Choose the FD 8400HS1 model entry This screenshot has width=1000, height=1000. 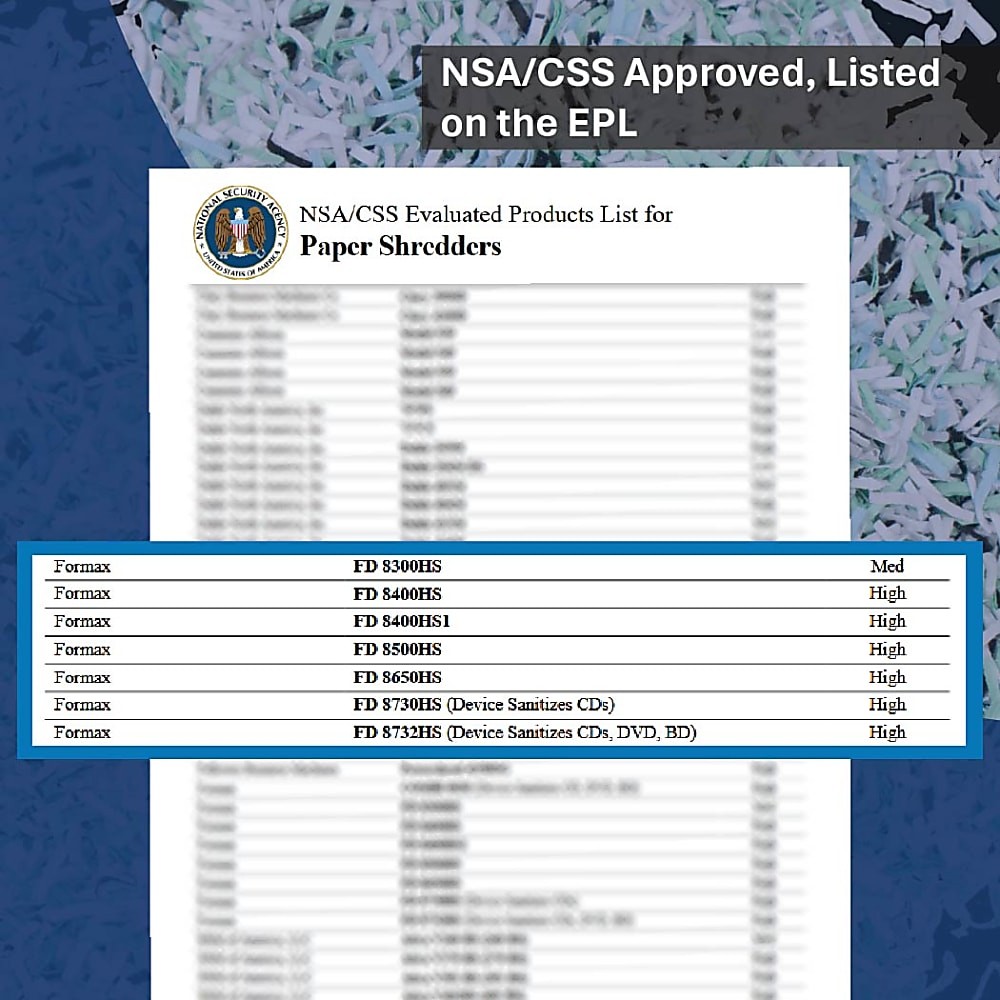(402, 621)
